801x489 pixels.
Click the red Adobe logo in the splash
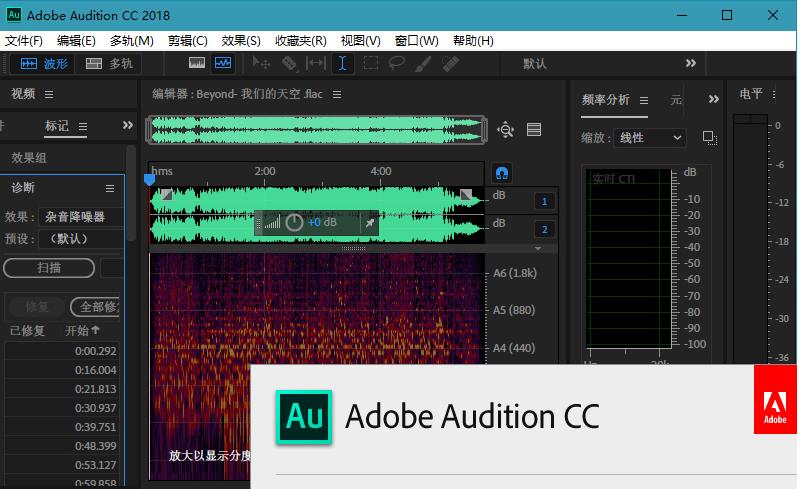(x=775, y=400)
